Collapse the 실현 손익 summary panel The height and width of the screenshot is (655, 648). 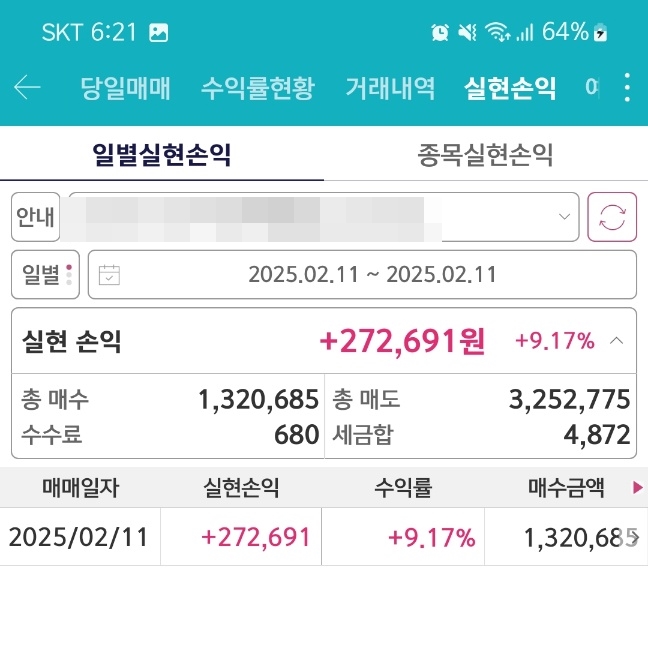[617, 341]
